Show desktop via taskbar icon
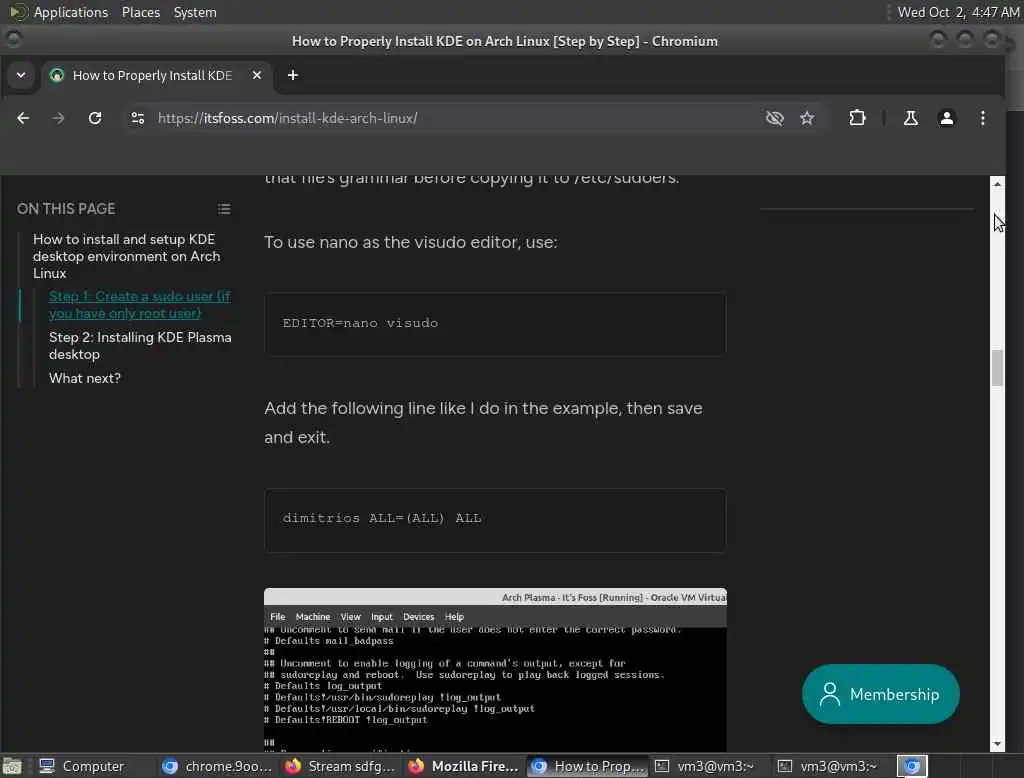The image size is (1024, 778). click(x=12, y=766)
